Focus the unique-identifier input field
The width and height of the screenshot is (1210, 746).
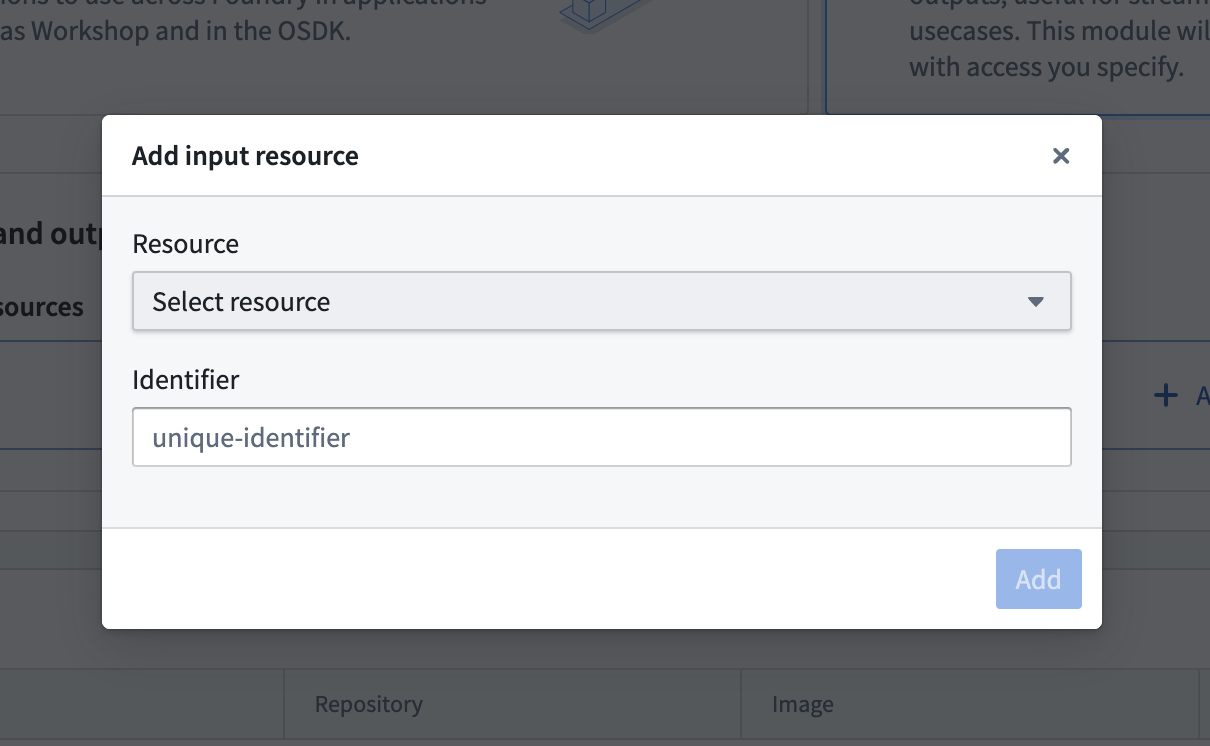click(600, 437)
